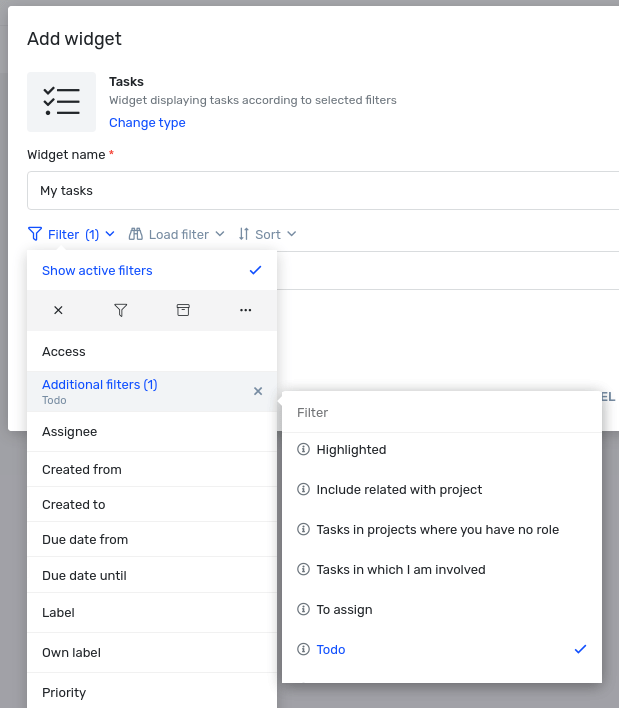This screenshot has height=708, width=619.
Task: Open the Load filter dropdown
Action: pos(177,234)
